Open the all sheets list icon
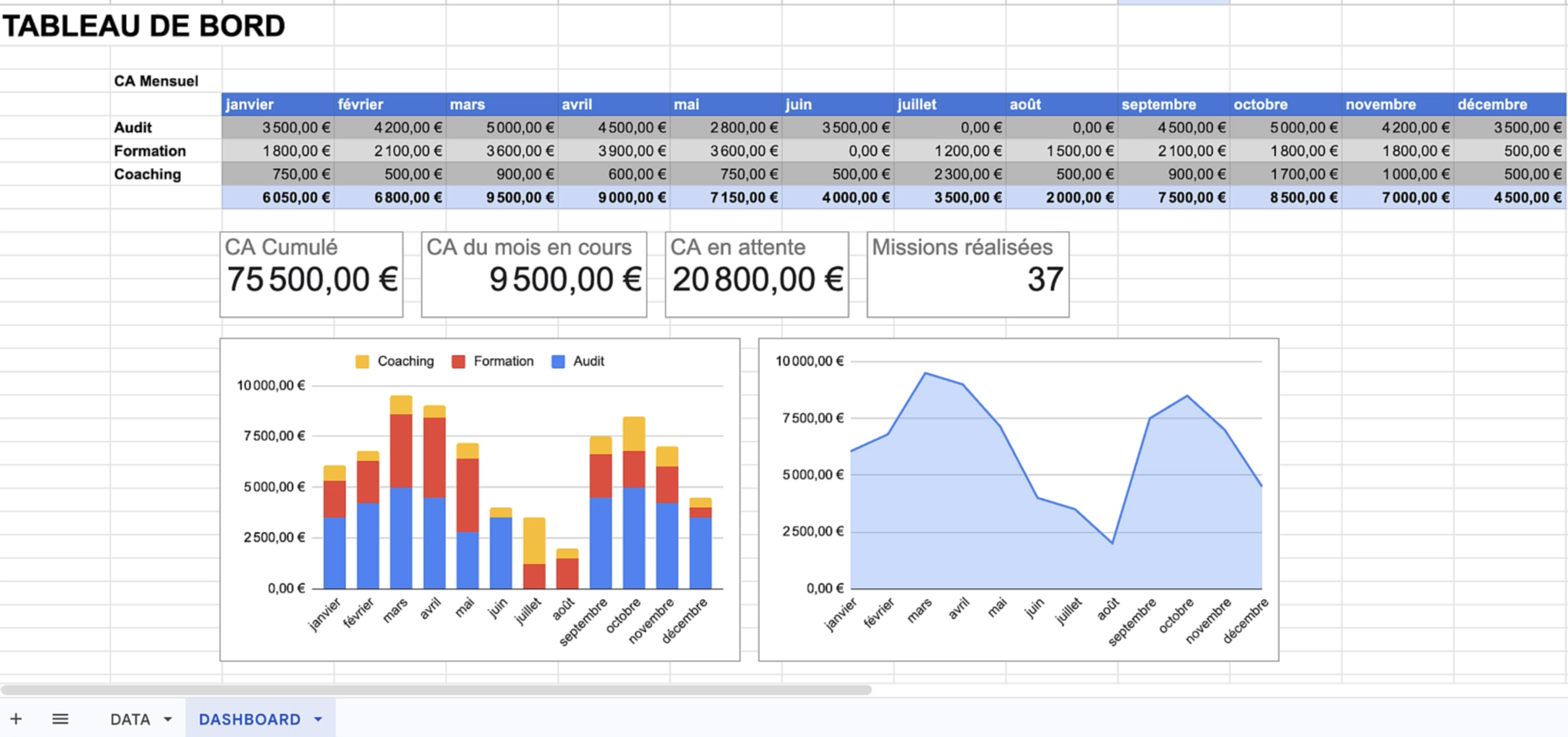1568x737 pixels. pyautogui.click(x=60, y=719)
